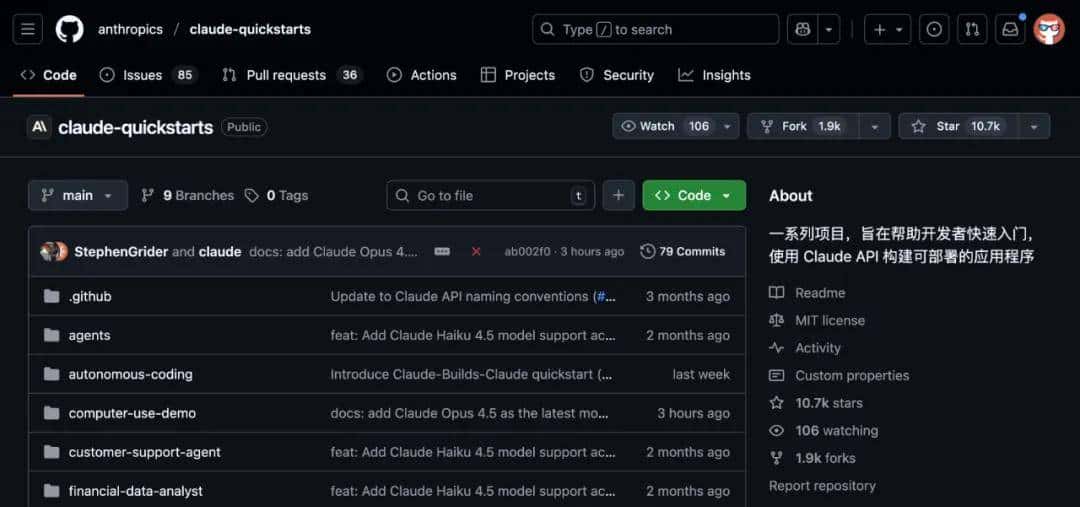Image resolution: width=1080 pixels, height=507 pixels.
Task: Open the MIT license link
Action: [x=817, y=320]
